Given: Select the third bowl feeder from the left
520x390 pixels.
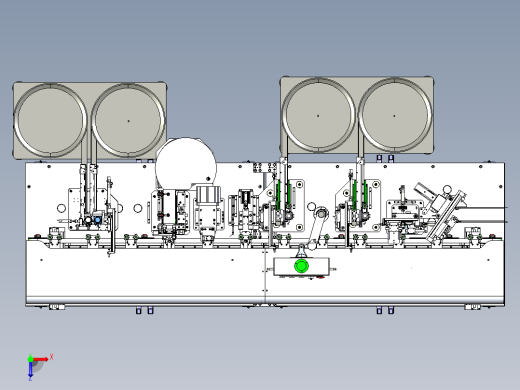Looking at the screenshot, I should [318, 115].
